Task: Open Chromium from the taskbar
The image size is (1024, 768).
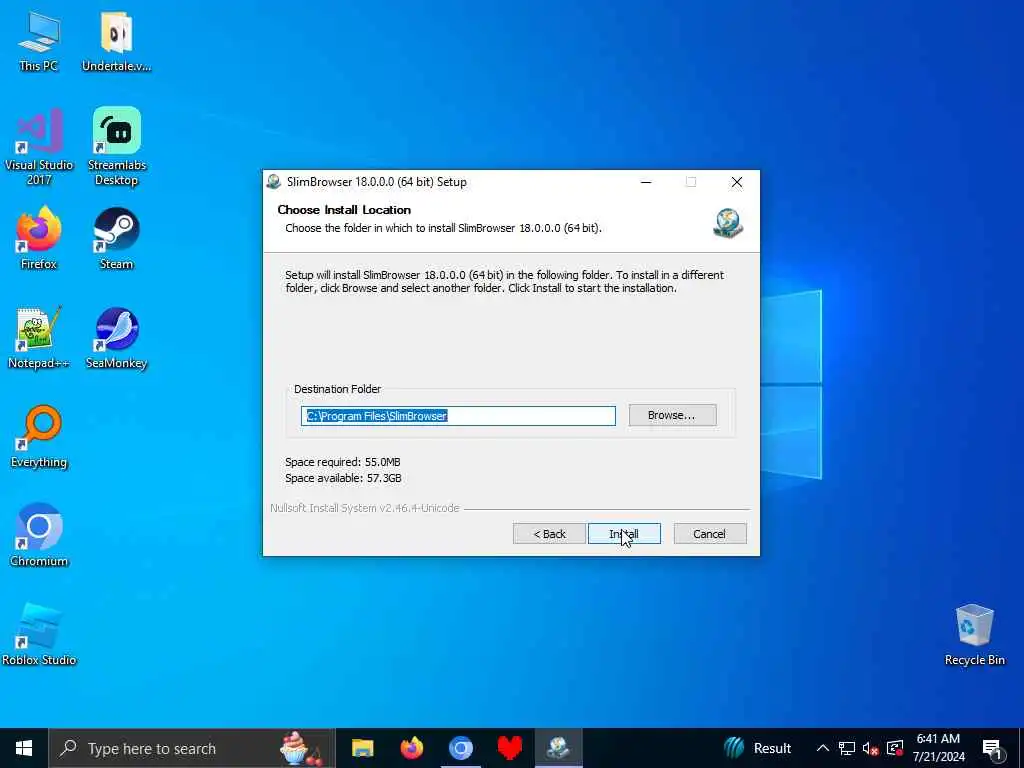Action: pos(460,748)
